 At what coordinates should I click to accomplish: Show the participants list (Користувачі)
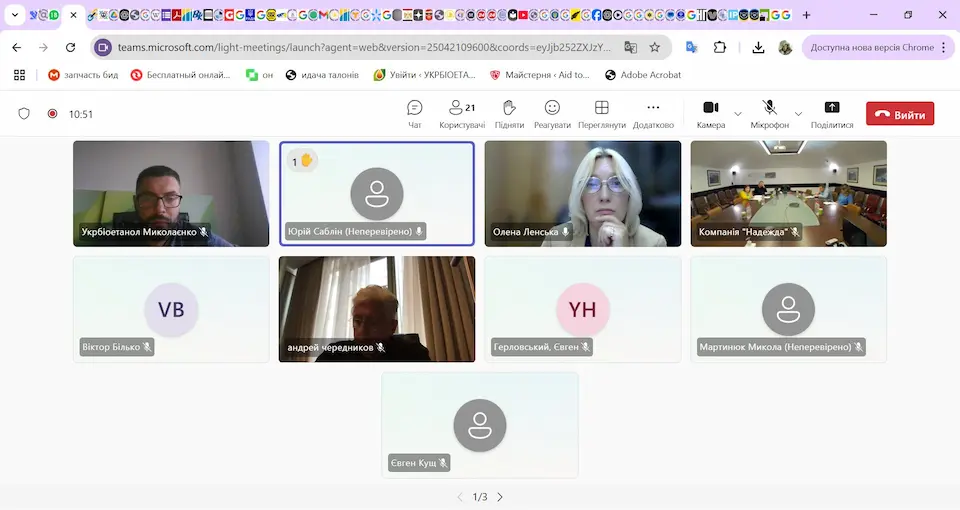coord(462,114)
